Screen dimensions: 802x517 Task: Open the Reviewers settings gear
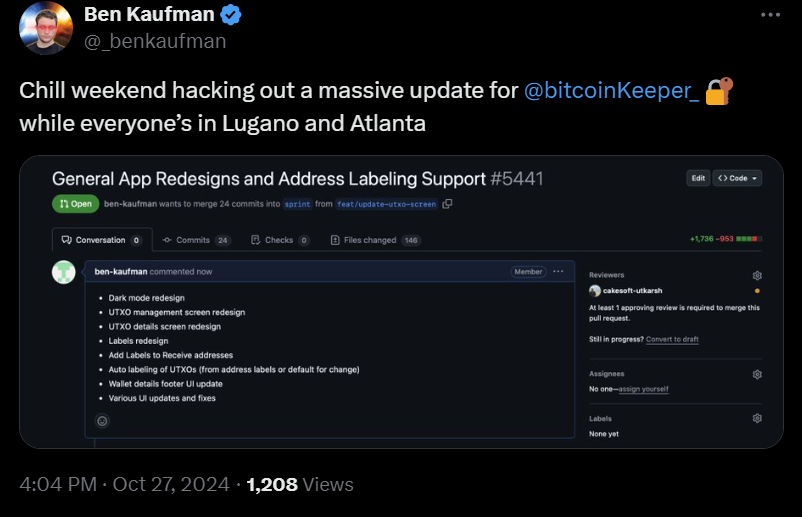coord(757,276)
